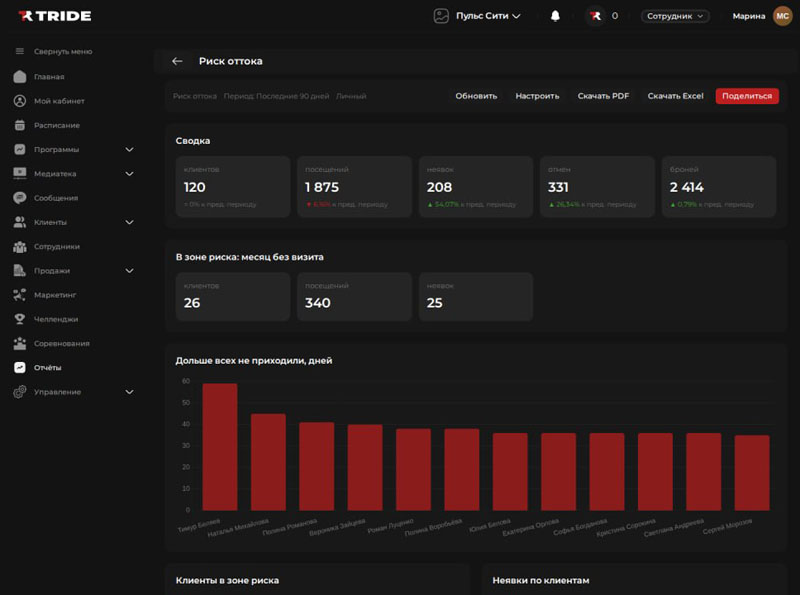
Task: Click Скачать Excel
Action: 676,96
